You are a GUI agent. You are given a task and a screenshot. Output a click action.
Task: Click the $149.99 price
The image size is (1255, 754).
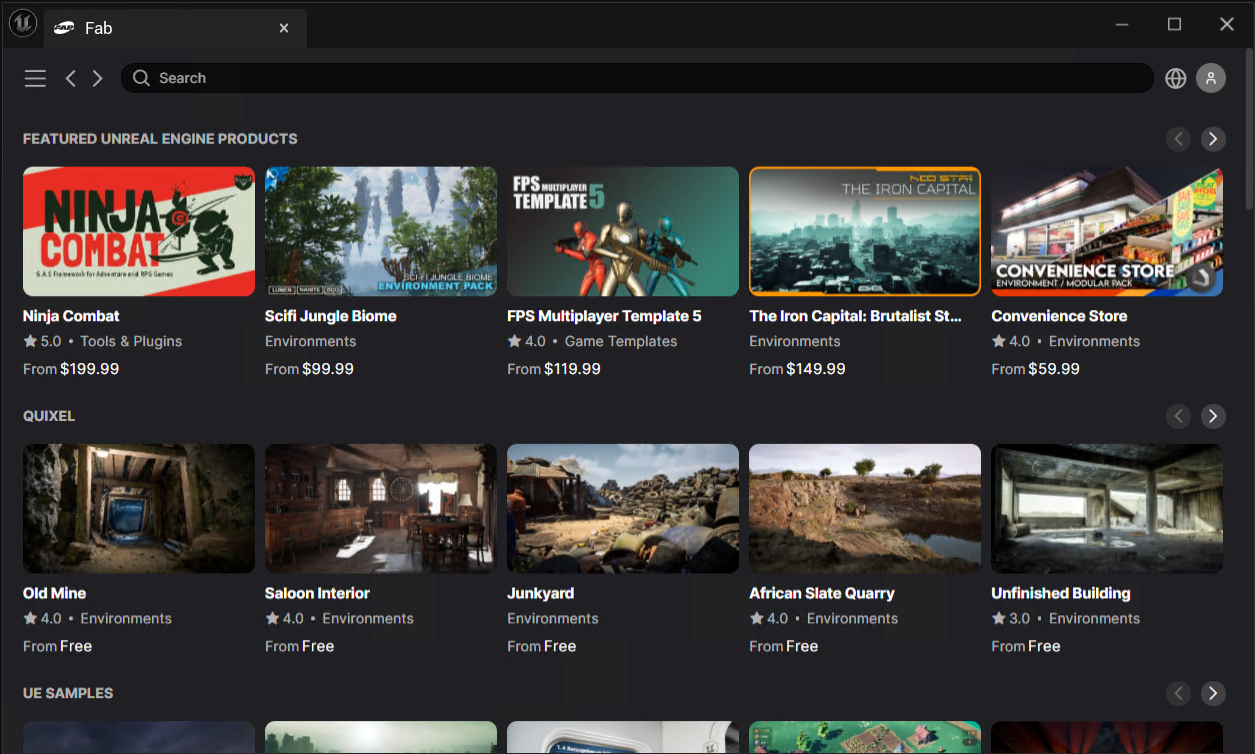point(816,369)
